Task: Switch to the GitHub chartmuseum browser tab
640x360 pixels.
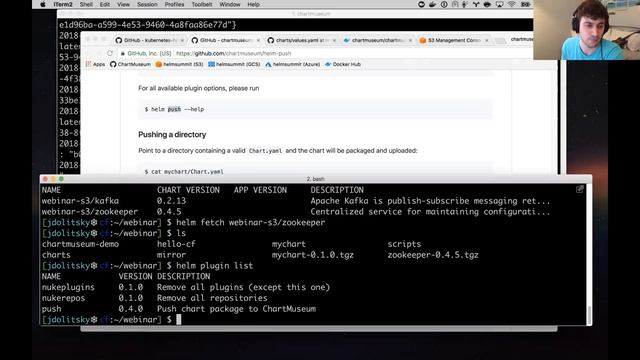Action: point(225,40)
